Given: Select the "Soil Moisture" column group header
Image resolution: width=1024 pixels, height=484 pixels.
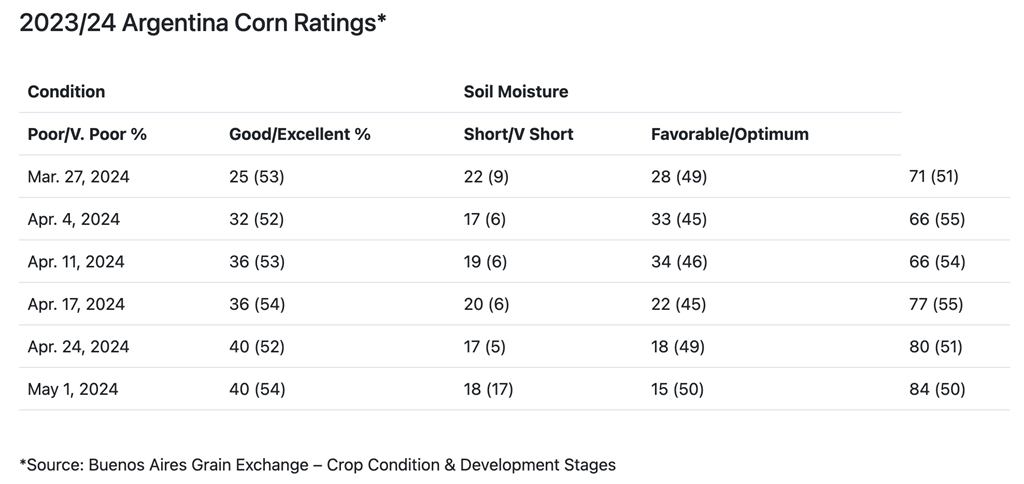Looking at the screenshot, I should coord(516,92).
